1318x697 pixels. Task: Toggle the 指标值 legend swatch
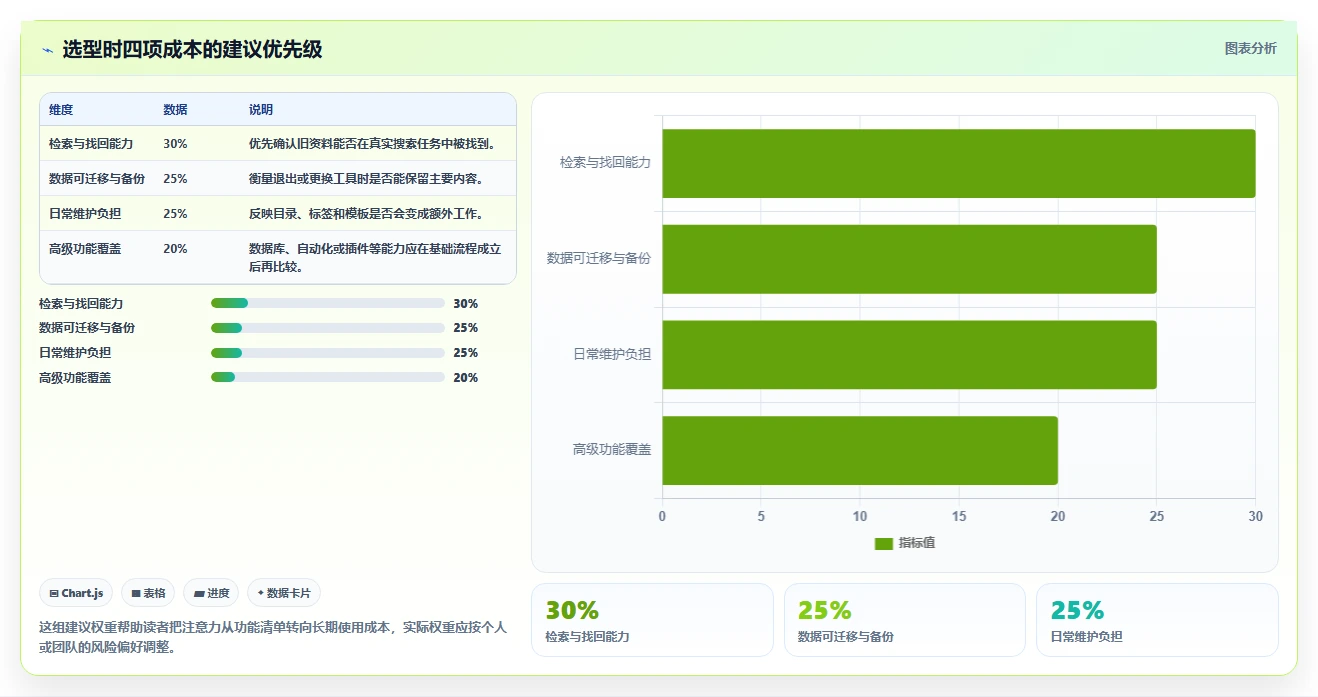tap(883, 543)
